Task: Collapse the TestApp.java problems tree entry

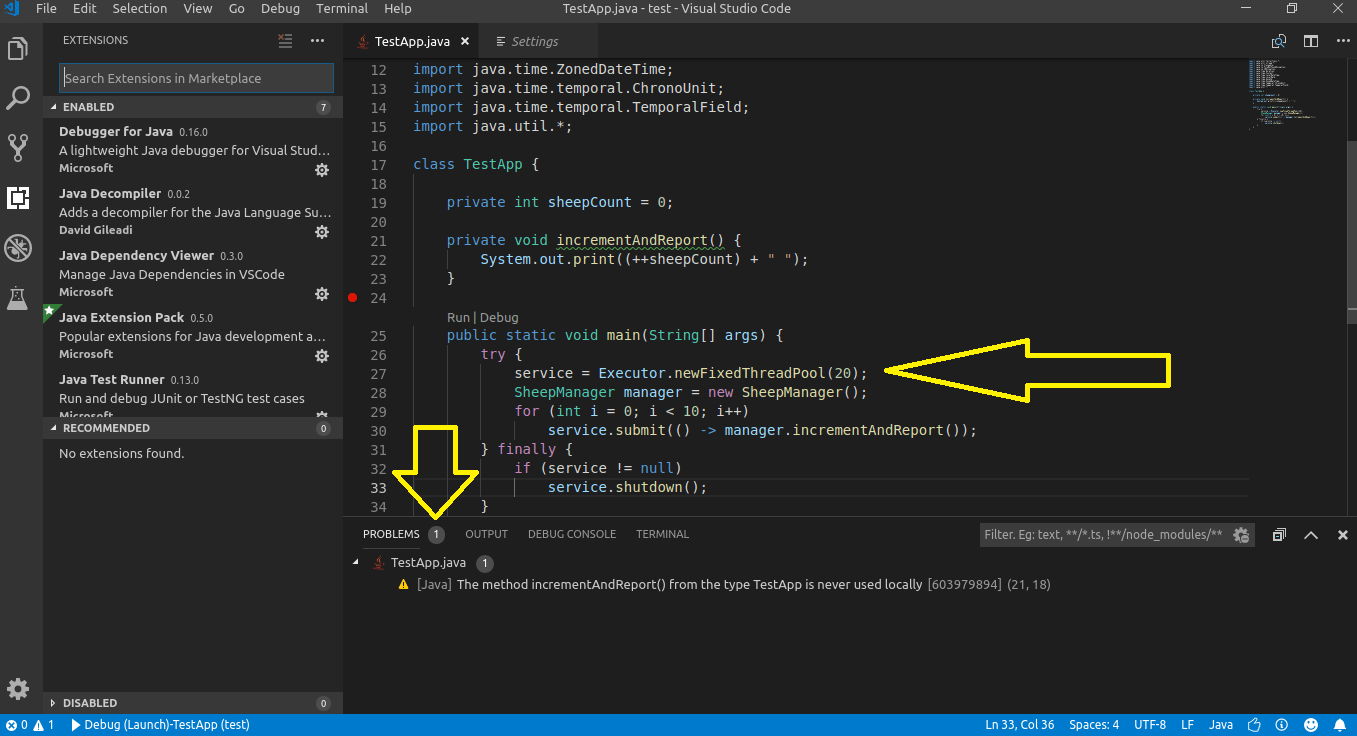Action: (x=356, y=563)
